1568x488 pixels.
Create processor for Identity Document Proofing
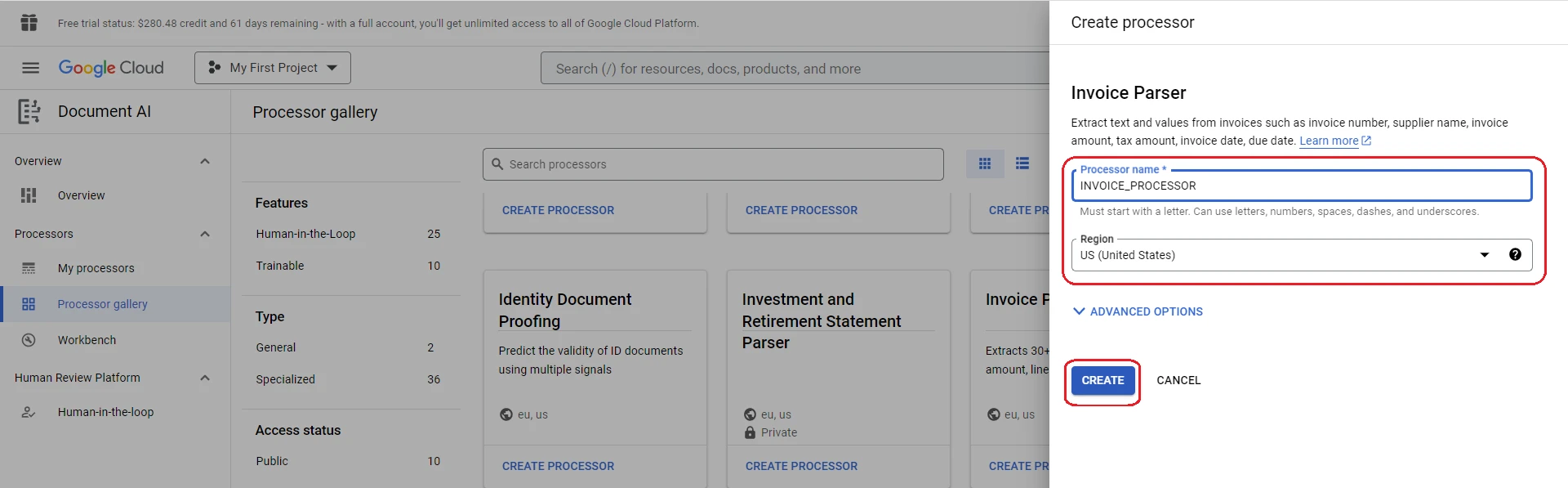point(558,466)
